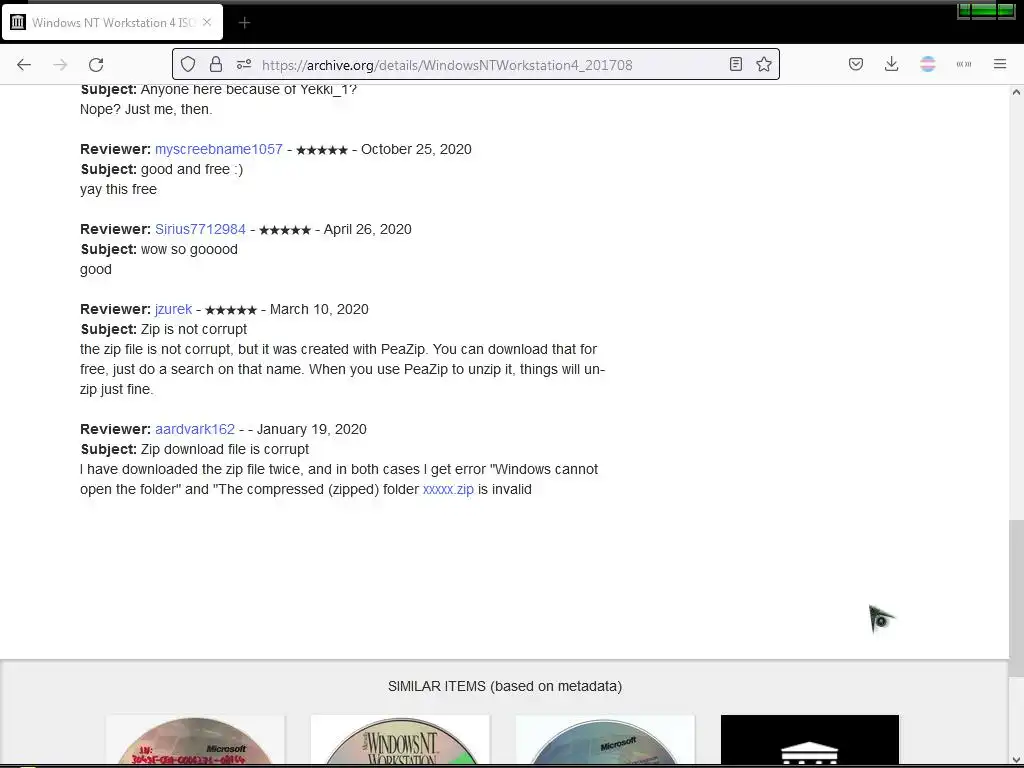Viewport: 1024px width, 768px height.
Task: Open the tracking protection shield icon
Action: point(188,64)
